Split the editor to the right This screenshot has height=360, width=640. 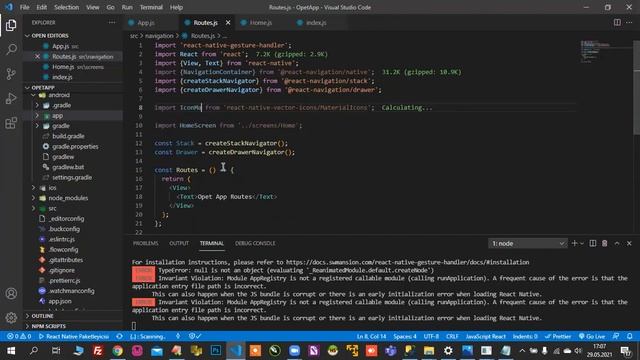pos(617,22)
